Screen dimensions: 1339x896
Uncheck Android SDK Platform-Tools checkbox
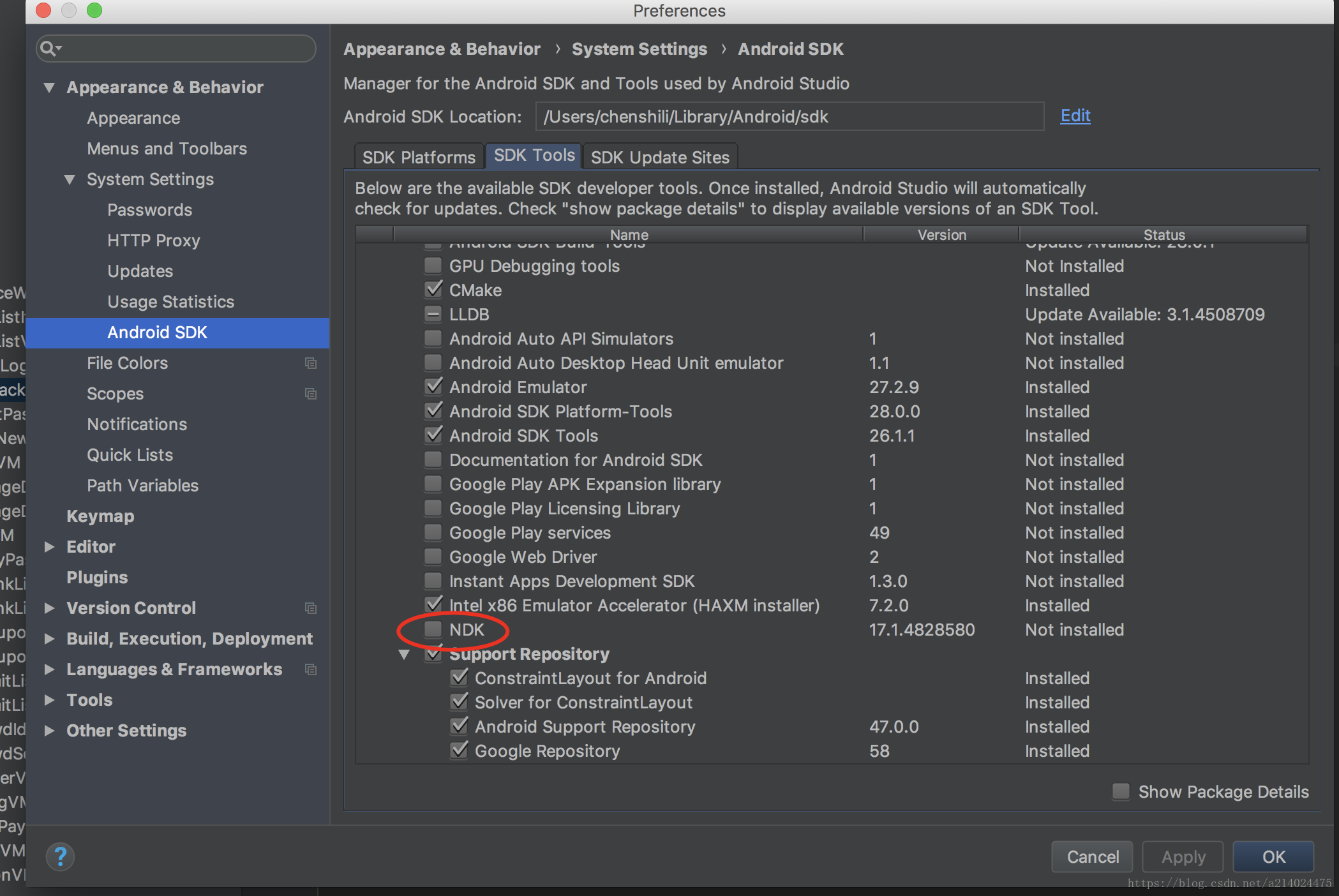pyautogui.click(x=433, y=411)
